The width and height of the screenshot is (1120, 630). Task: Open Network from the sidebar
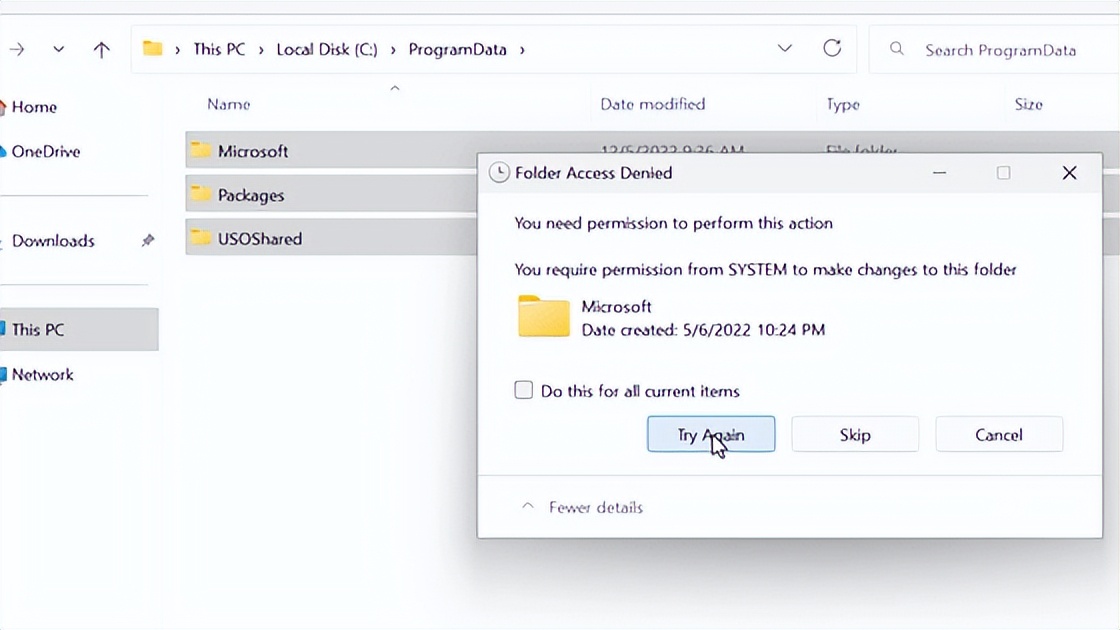[46, 375]
